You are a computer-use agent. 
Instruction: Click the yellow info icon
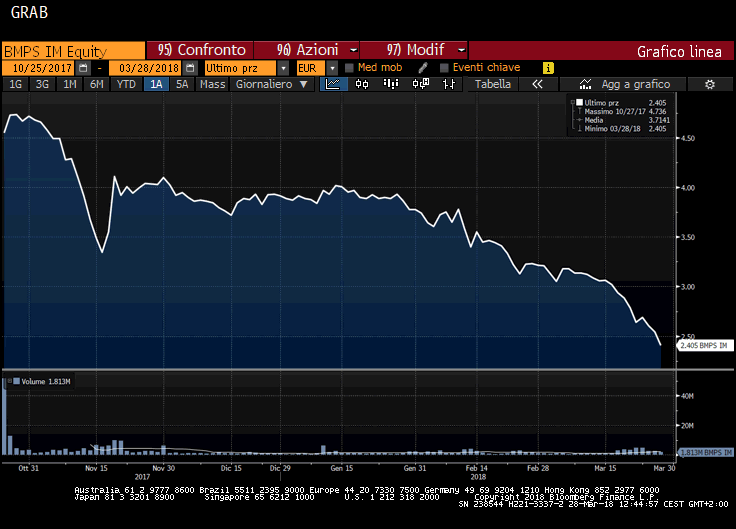[548, 68]
